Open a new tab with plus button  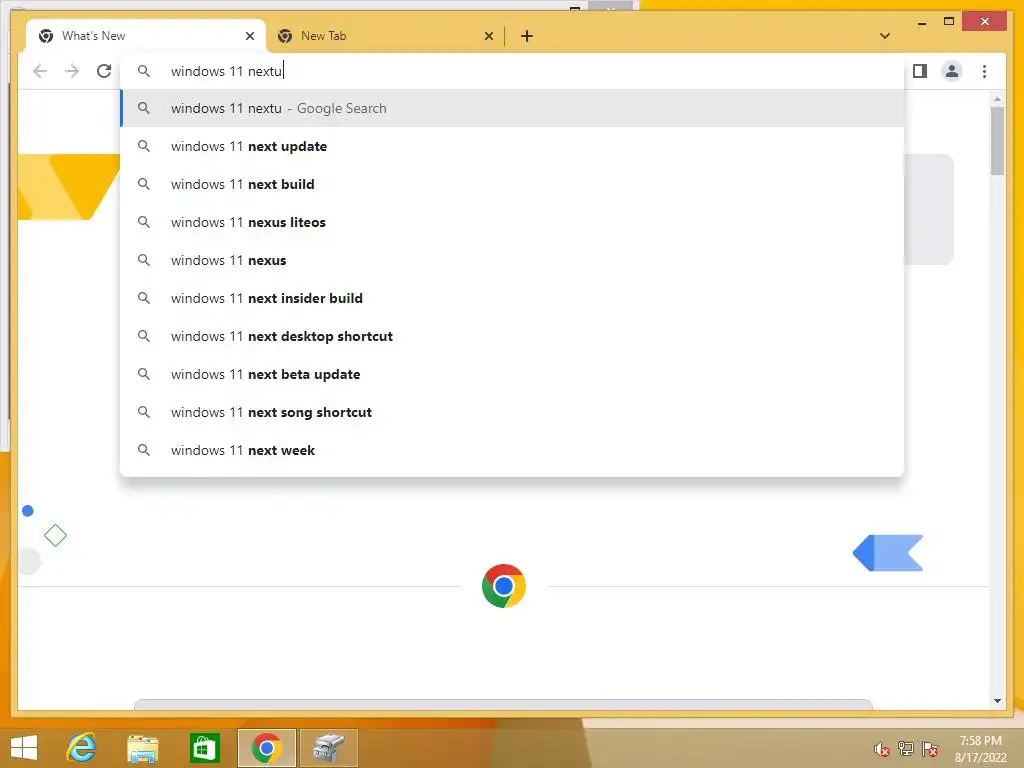[x=527, y=36]
